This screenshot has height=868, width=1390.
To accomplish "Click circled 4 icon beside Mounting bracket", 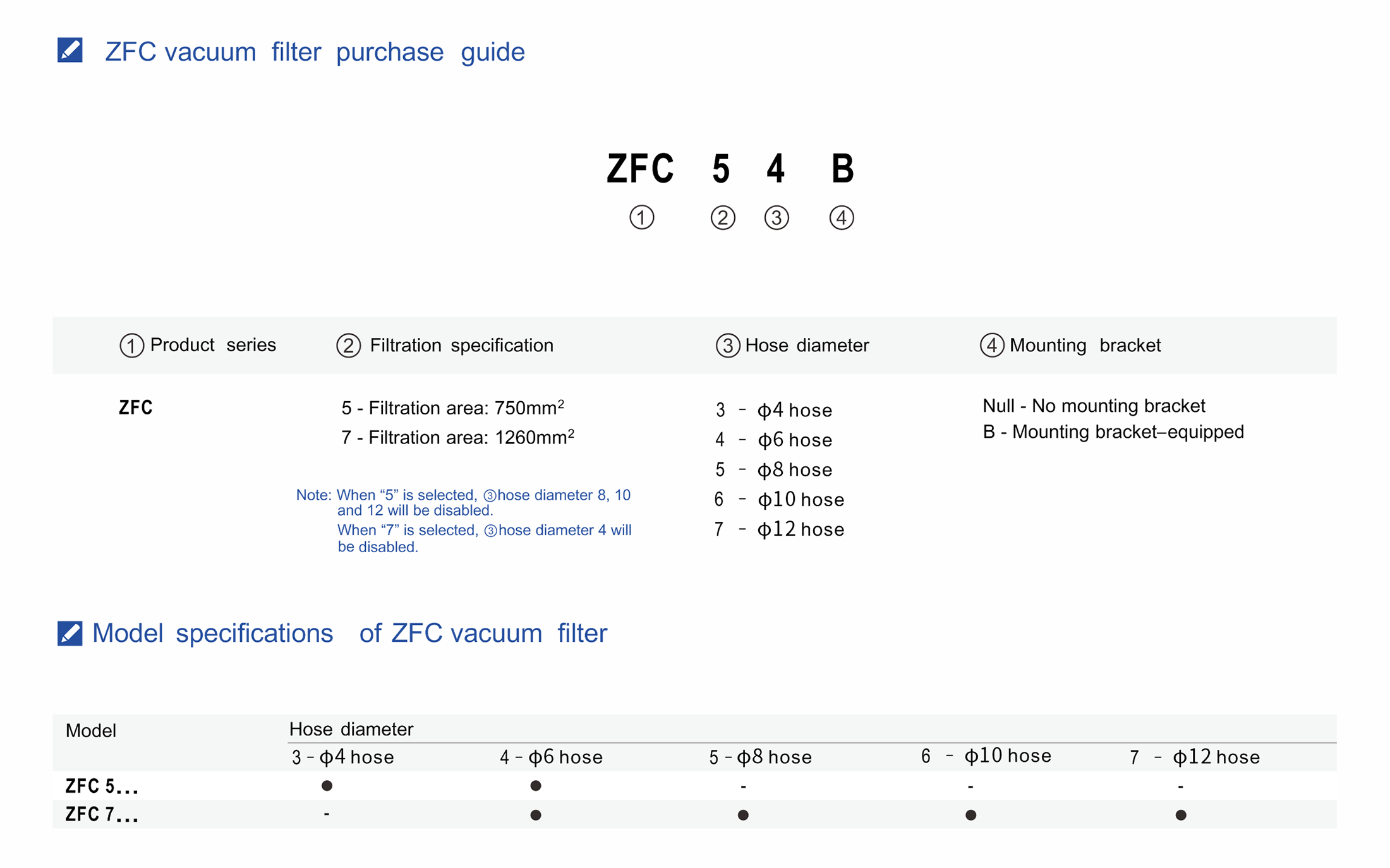I will (992, 346).
